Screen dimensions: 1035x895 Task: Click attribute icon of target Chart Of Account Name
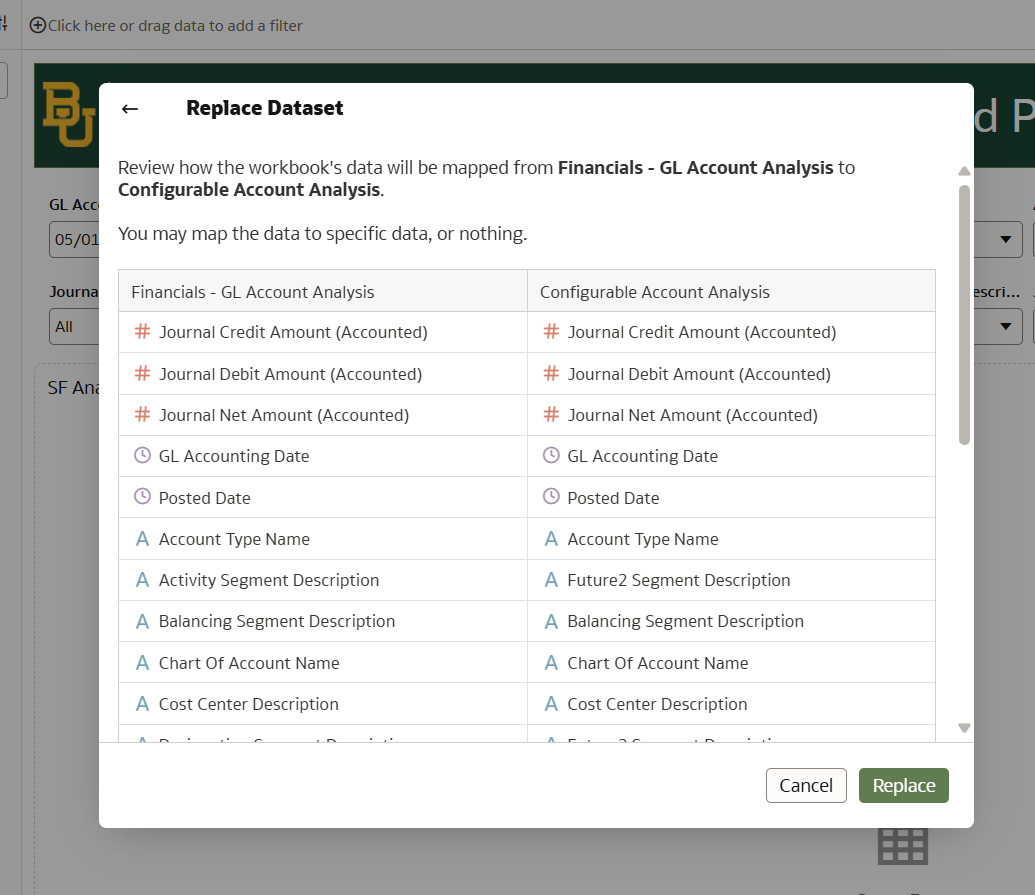click(551, 663)
